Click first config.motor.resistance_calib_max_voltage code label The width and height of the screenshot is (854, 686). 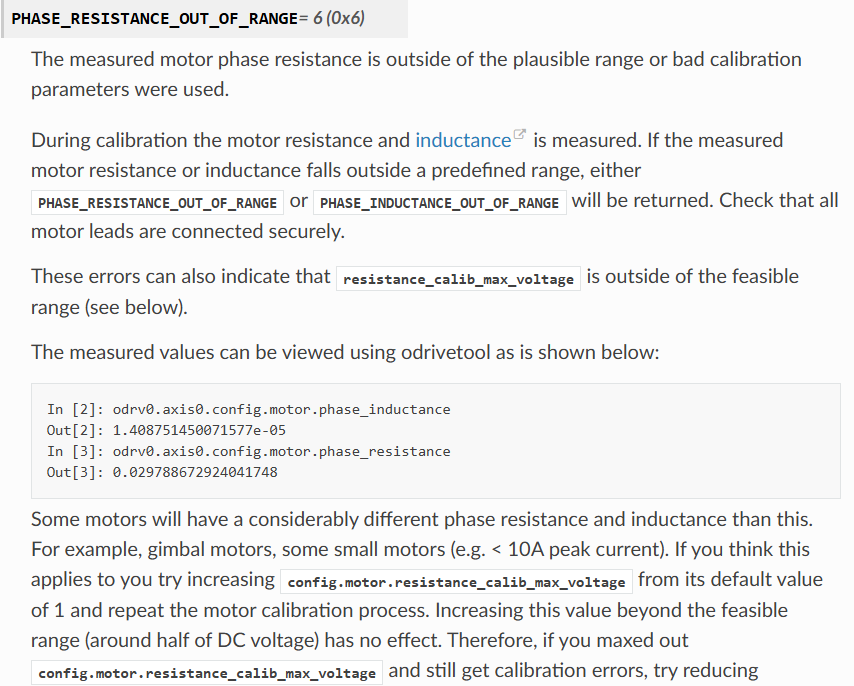[x=456, y=582]
